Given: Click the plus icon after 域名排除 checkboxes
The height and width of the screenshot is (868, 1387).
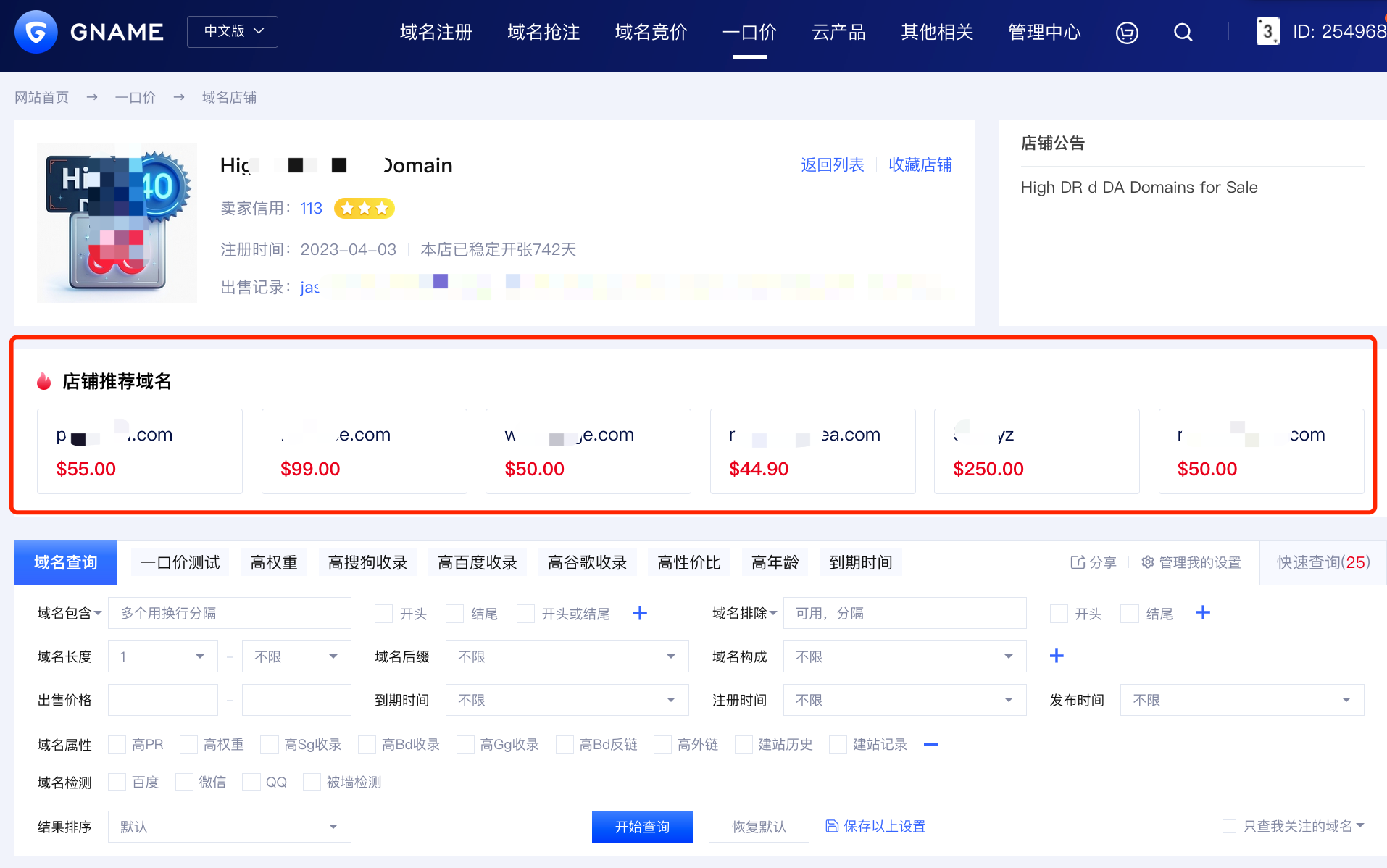Looking at the screenshot, I should (1203, 613).
